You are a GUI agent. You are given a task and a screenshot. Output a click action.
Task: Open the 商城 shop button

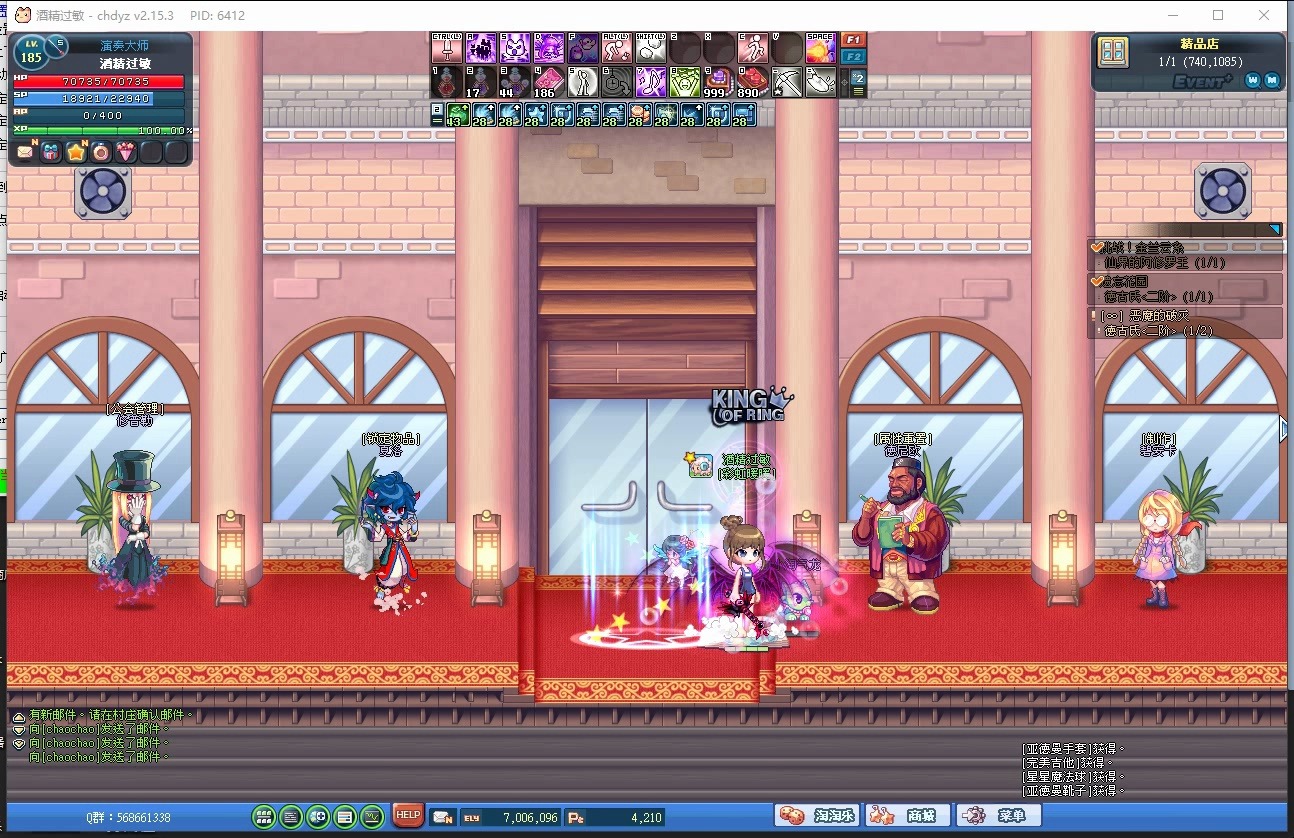point(907,816)
